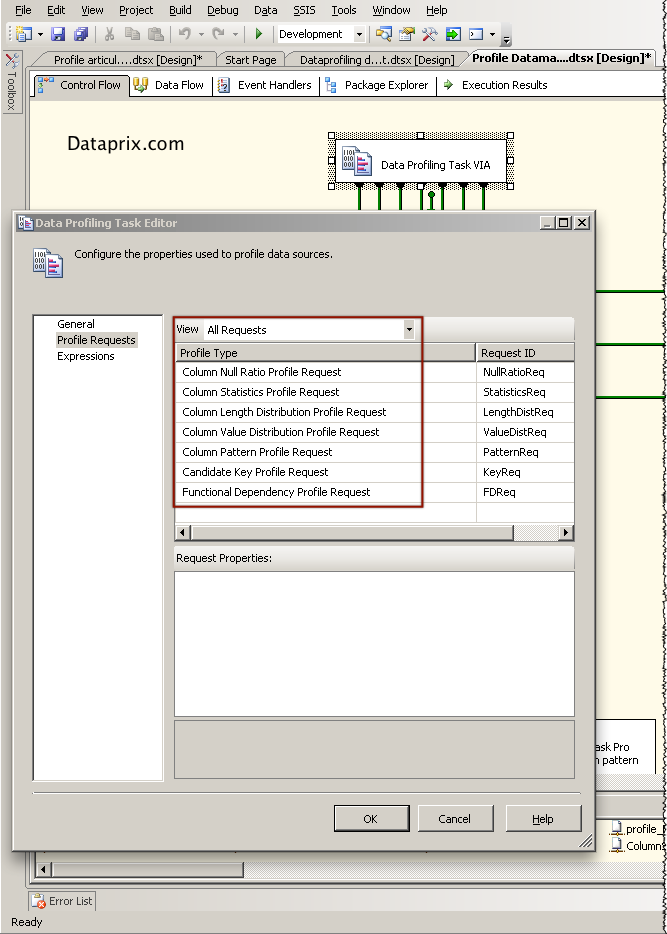This screenshot has height=934, width=667.
Task: Open the toolbar options overflow arrow
Action: click(x=506, y=41)
